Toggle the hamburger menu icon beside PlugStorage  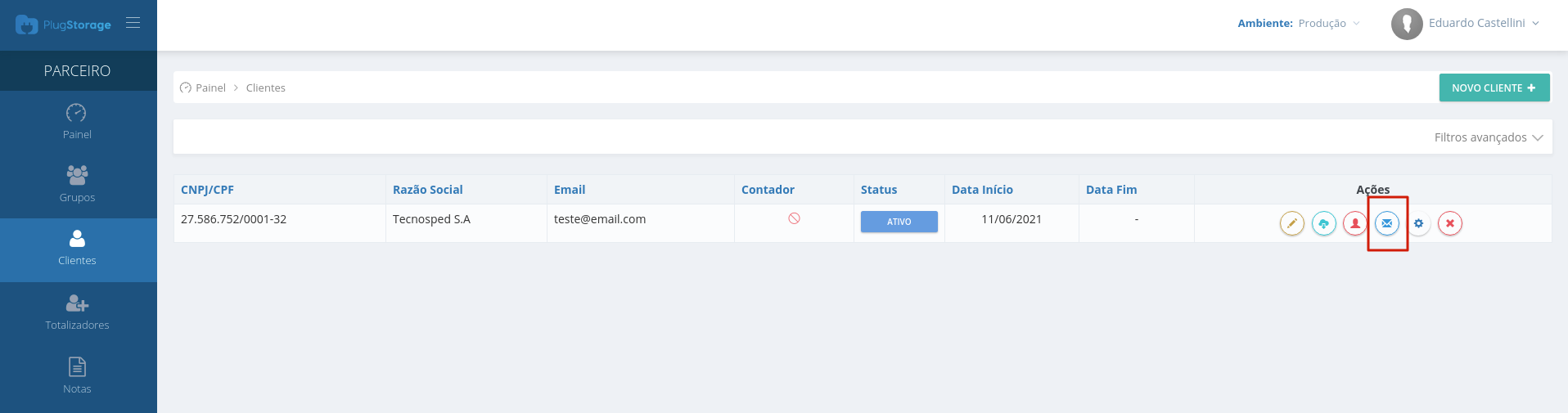click(133, 23)
